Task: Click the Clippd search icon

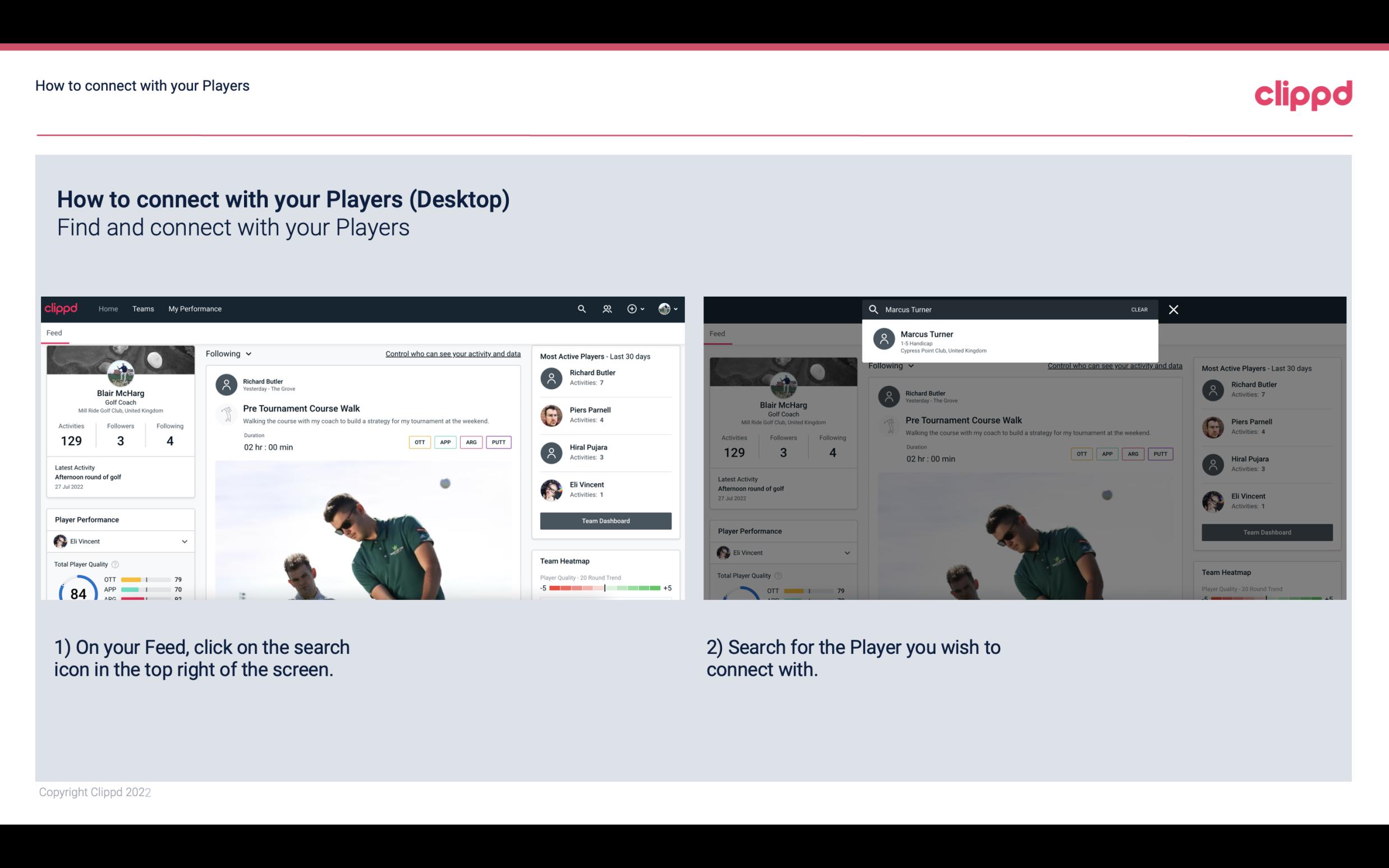Action: (x=580, y=309)
